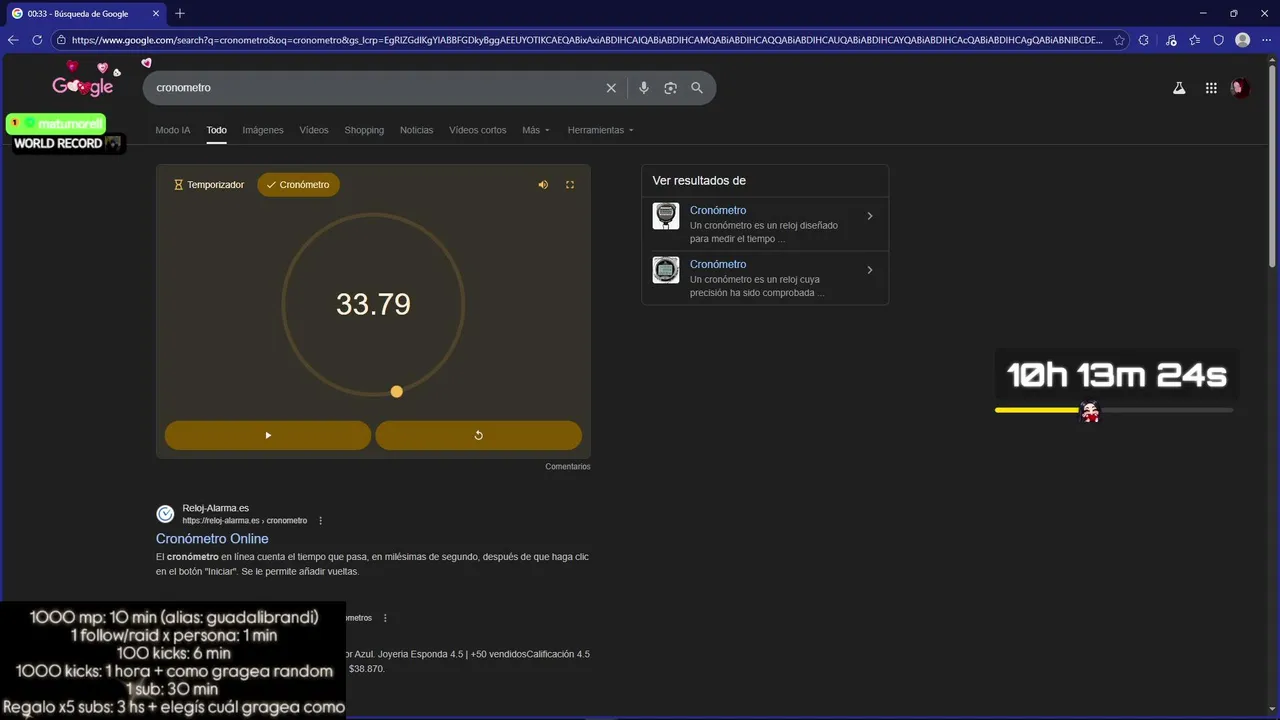This screenshot has height=720, width=1280.
Task: Click the 33.79 stopwatch time
Action: [x=373, y=304]
